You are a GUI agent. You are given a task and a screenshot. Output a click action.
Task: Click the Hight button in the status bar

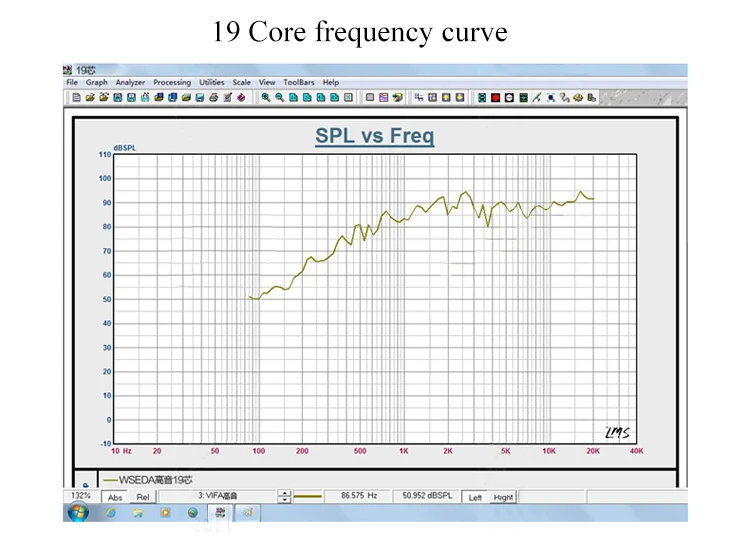click(503, 497)
